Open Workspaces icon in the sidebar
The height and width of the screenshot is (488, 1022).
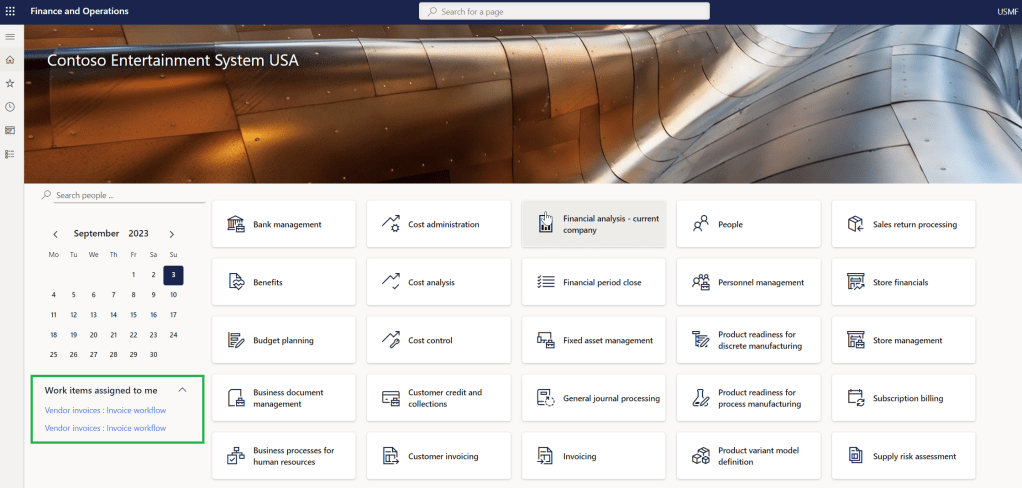tap(10, 130)
